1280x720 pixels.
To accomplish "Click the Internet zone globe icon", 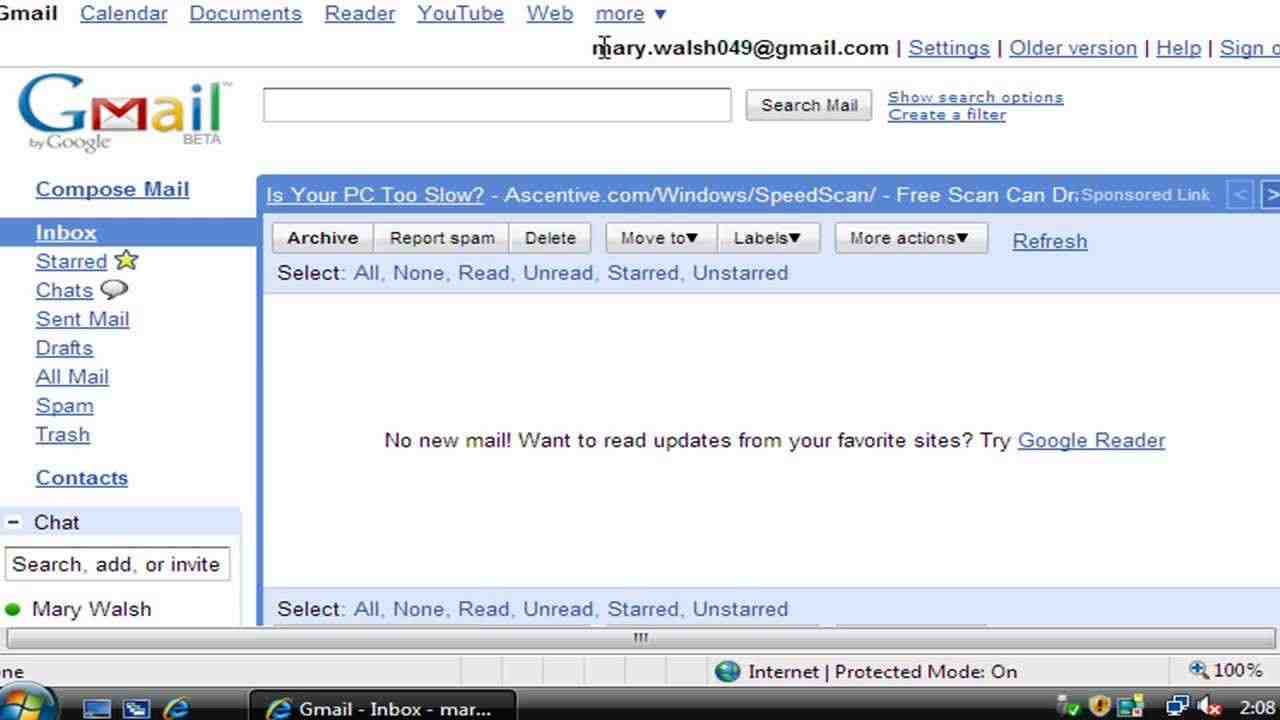I will tap(728, 671).
